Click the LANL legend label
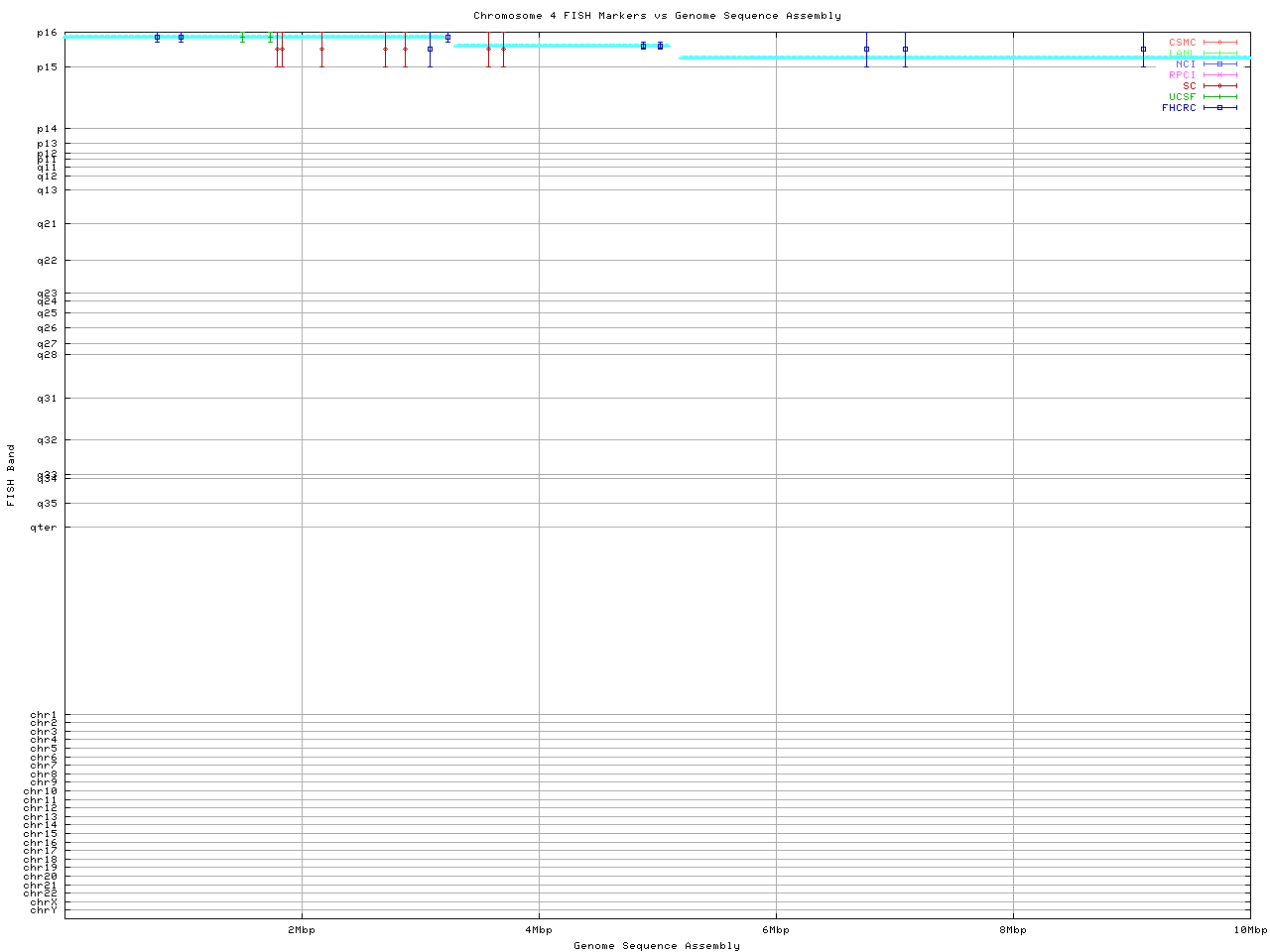This screenshot has height=952, width=1270. pos(1182,54)
